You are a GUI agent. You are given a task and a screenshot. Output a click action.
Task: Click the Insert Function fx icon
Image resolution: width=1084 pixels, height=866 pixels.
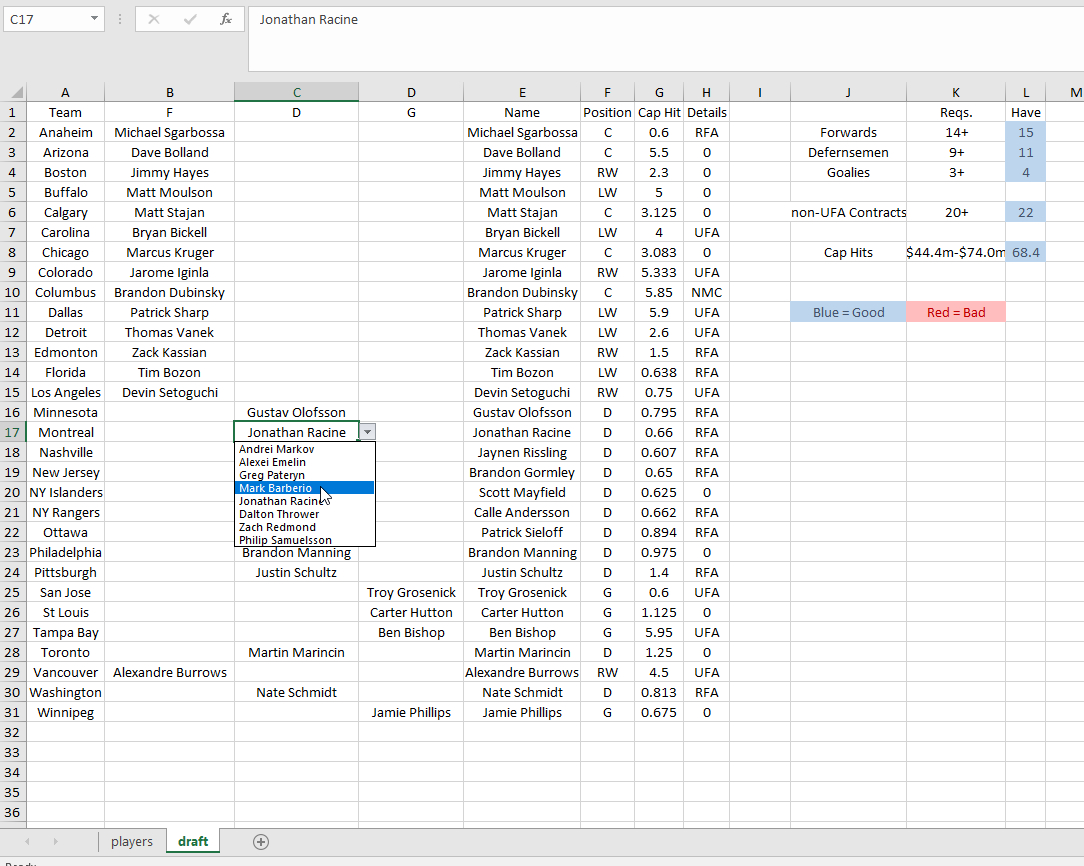(226, 19)
